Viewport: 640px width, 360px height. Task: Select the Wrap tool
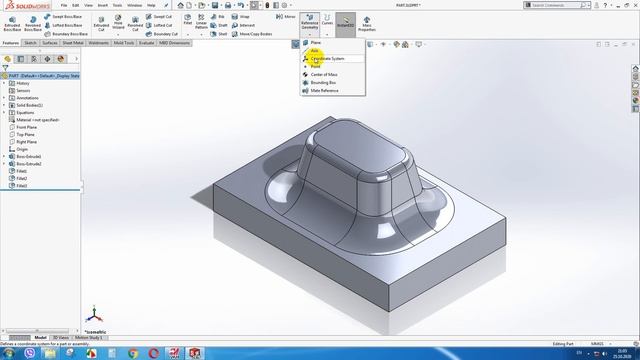point(240,17)
